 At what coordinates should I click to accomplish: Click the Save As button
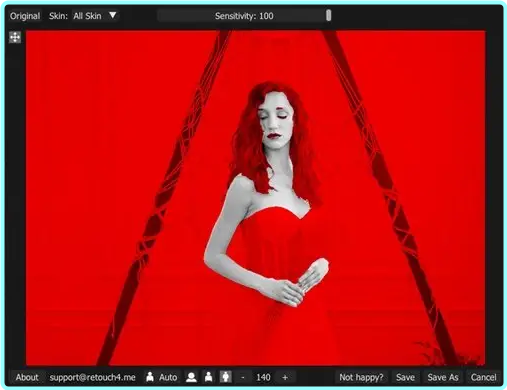[443, 377]
